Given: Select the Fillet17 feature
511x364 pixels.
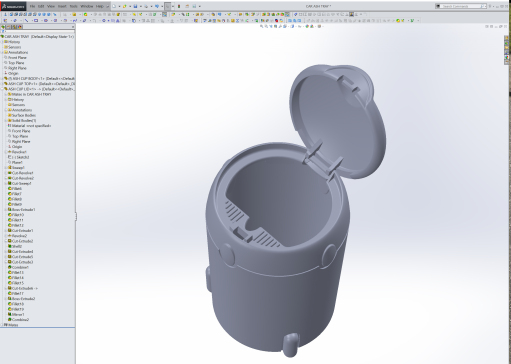Looking at the screenshot, I should click(x=17, y=293).
